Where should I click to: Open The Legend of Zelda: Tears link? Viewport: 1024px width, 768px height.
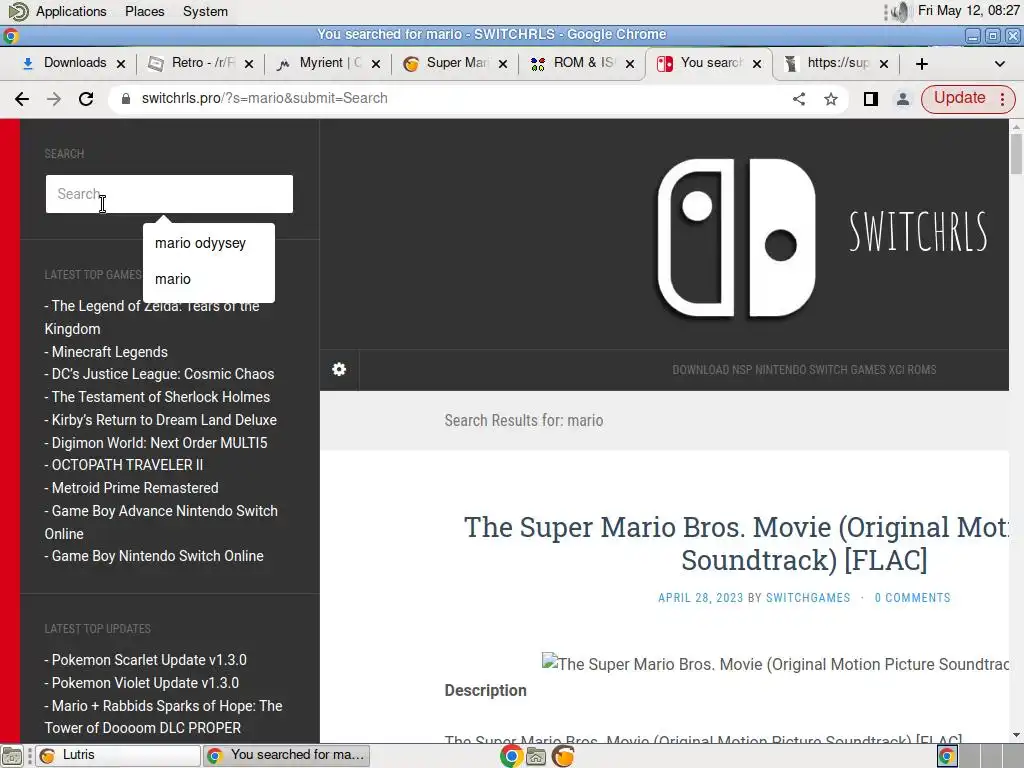click(152, 317)
